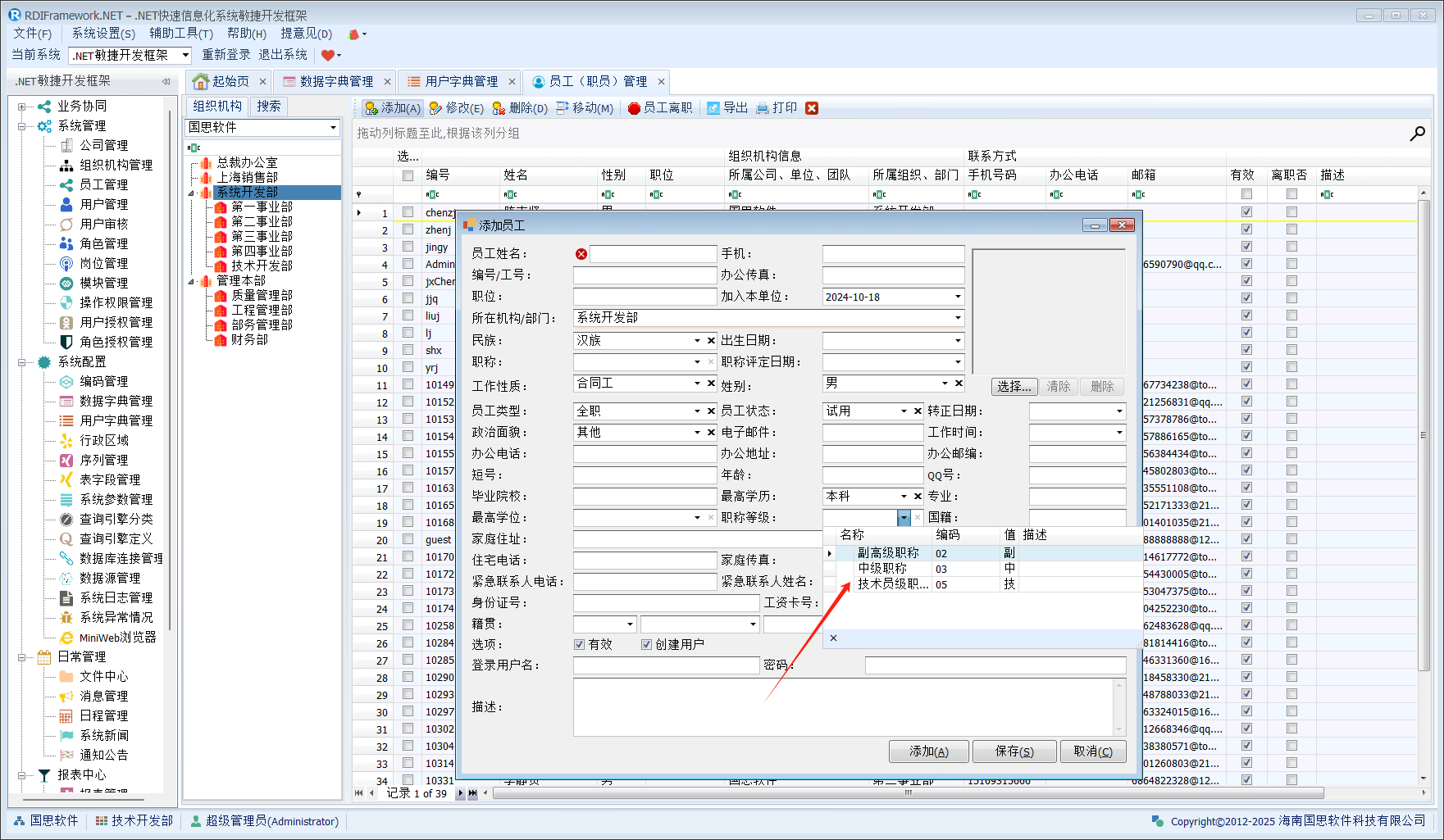The height and width of the screenshot is (840, 1444).
Task: Click the 删除 delete toolbar icon
Action: pyautogui.click(x=499, y=108)
